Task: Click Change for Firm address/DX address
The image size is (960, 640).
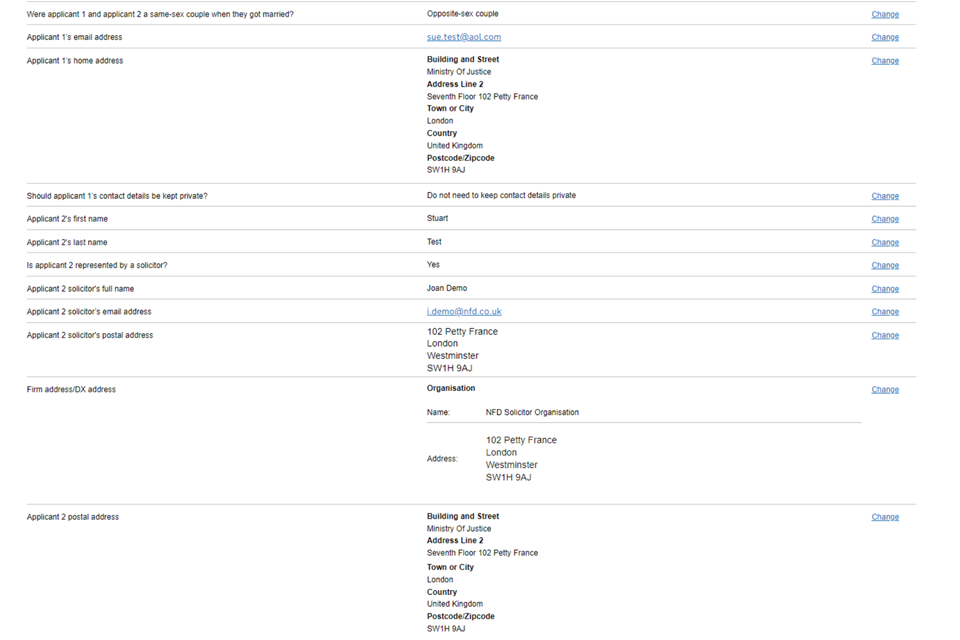Action: coord(884,389)
